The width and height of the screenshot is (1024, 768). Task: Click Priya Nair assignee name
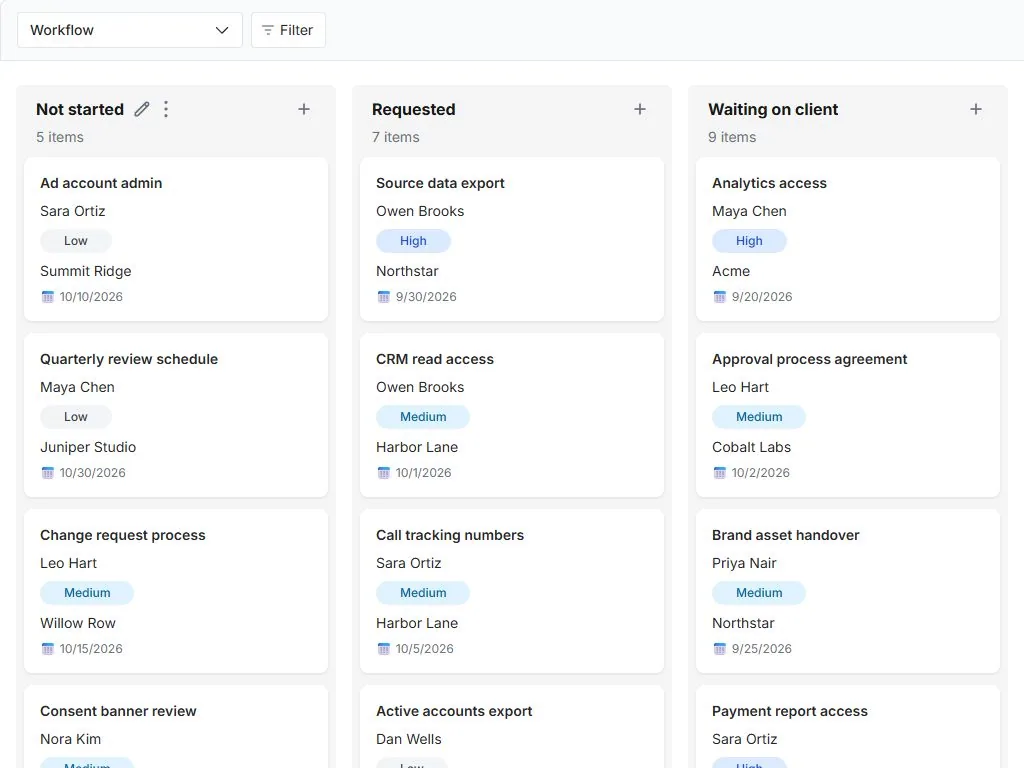pyautogui.click(x=744, y=563)
